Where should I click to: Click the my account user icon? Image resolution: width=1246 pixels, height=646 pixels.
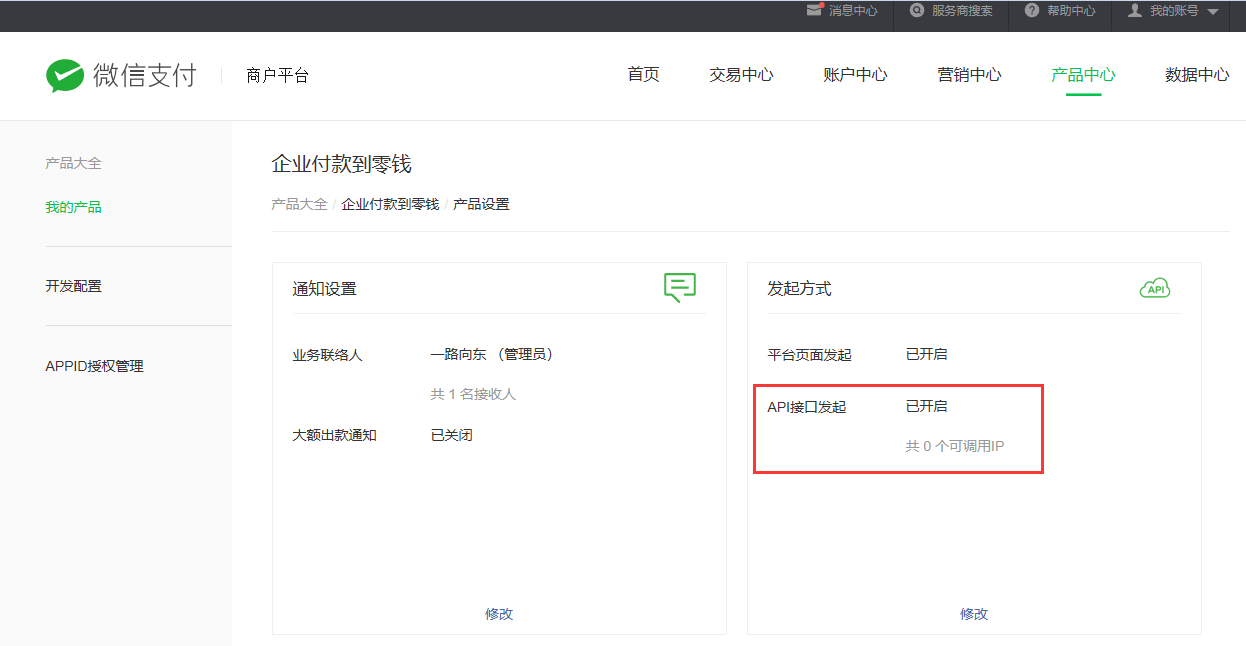tap(1135, 10)
